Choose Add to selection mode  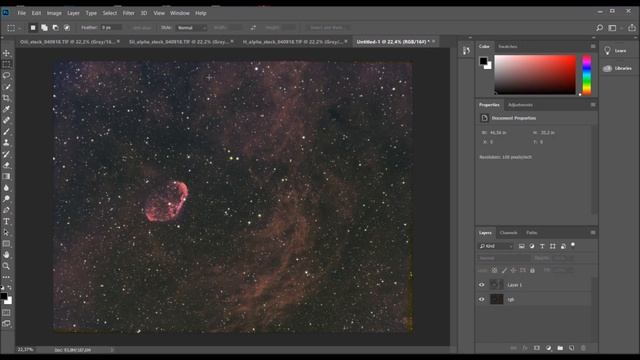[x=44, y=28]
